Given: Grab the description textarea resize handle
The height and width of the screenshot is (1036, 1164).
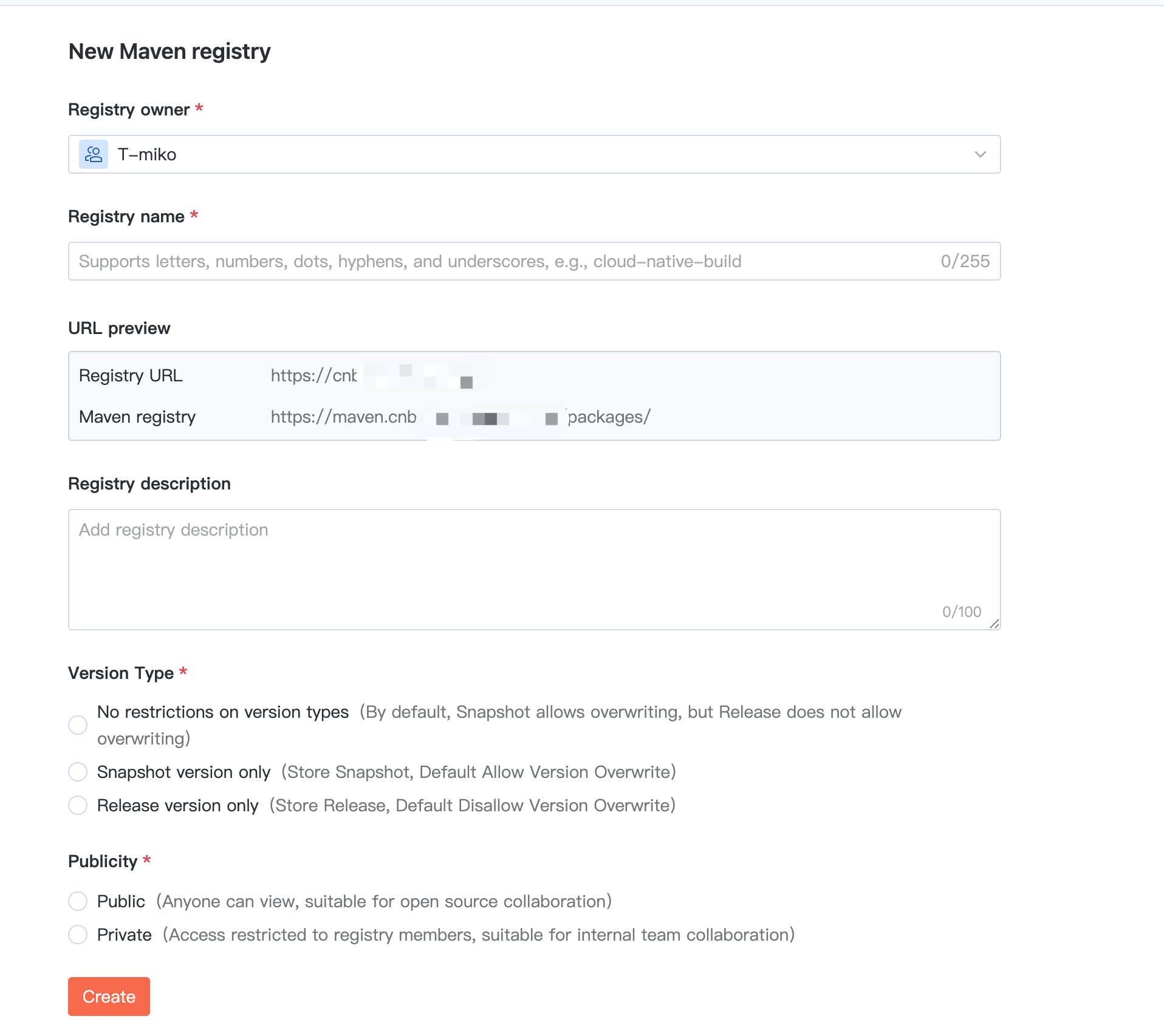Looking at the screenshot, I should [994, 624].
